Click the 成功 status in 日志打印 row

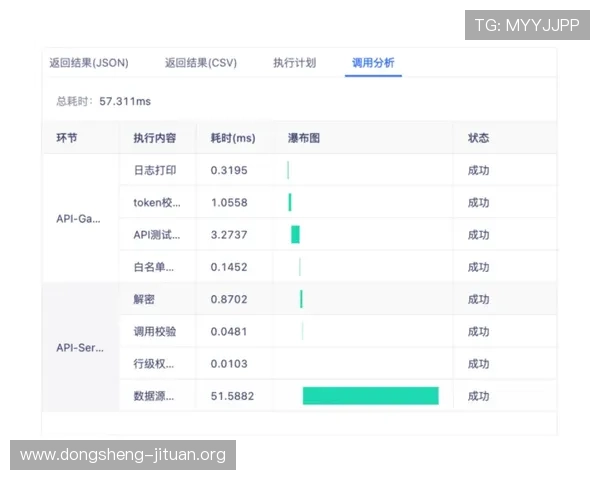click(x=478, y=170)
